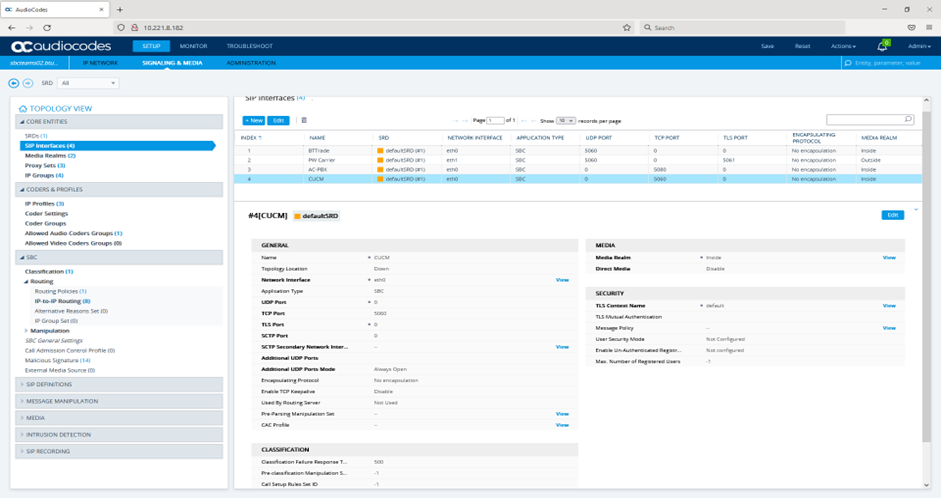The width and height of the screenshot is (941, 498).
Task: Click the View link for CAC Profile
Action: (562, 425)
